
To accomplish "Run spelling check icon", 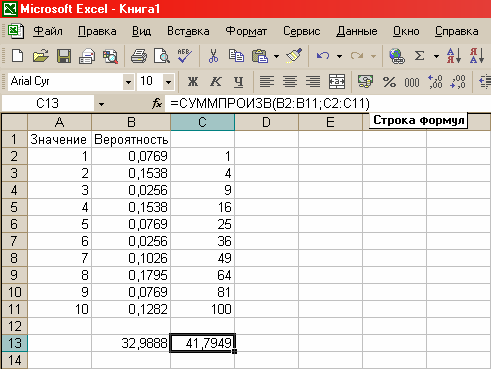I will coord(184,56).
